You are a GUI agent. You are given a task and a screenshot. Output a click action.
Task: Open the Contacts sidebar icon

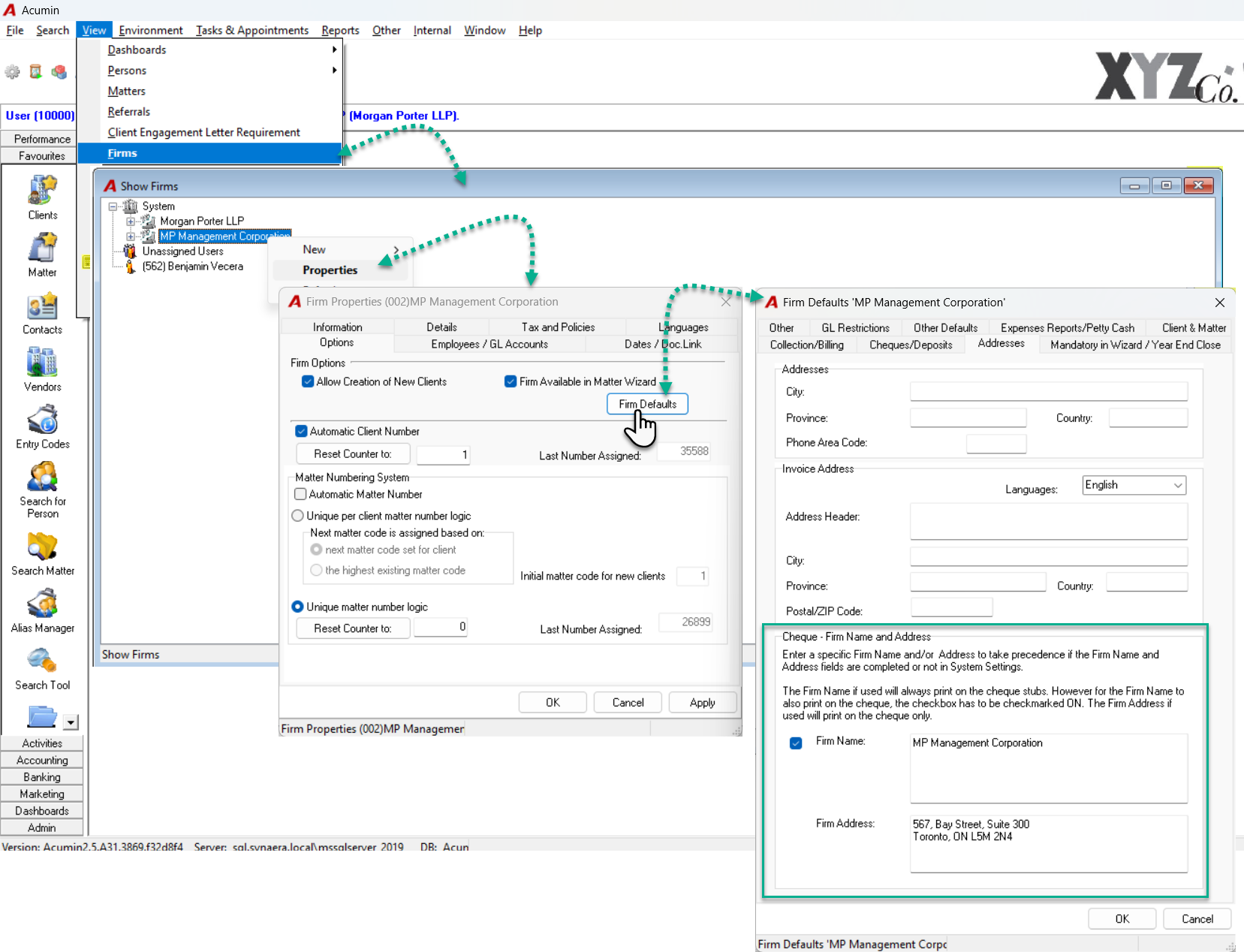coord(43,306)
